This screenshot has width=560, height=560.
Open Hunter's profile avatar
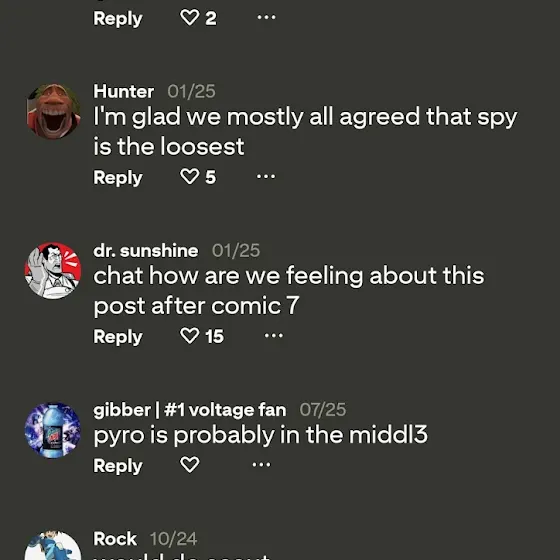[53, 111]
